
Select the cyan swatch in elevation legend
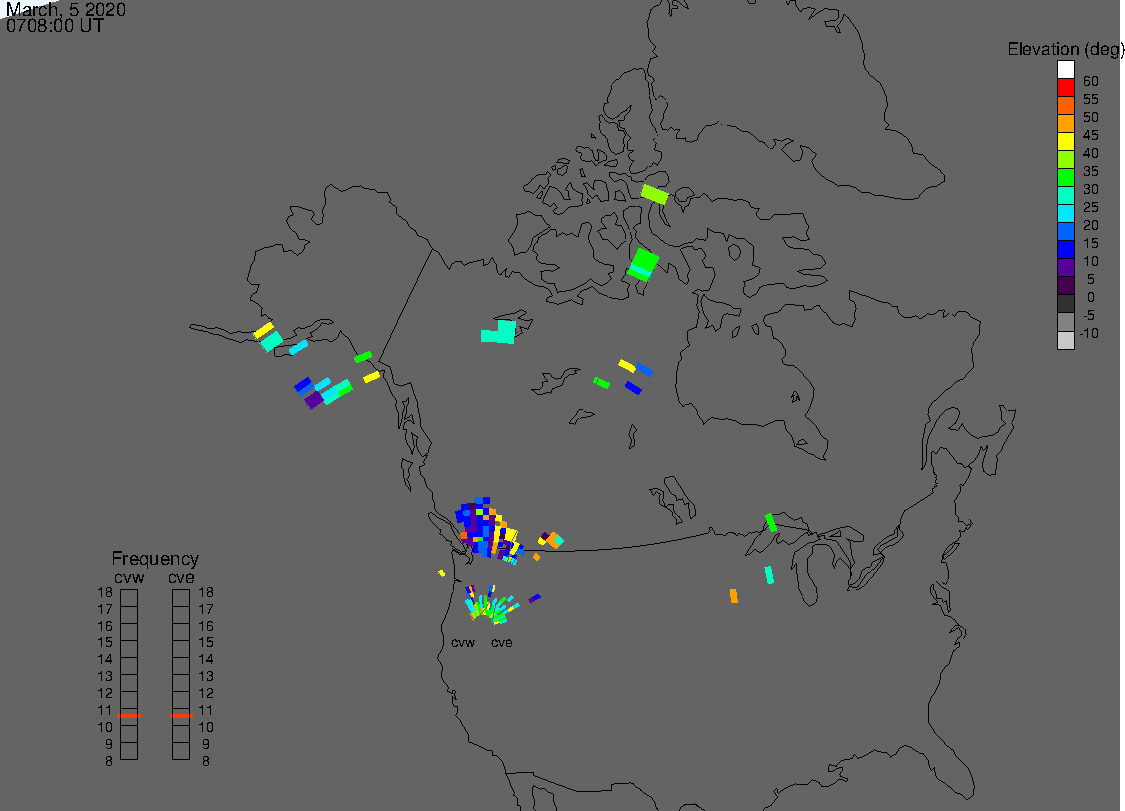pyautogui.click(x=1065, y=213)
